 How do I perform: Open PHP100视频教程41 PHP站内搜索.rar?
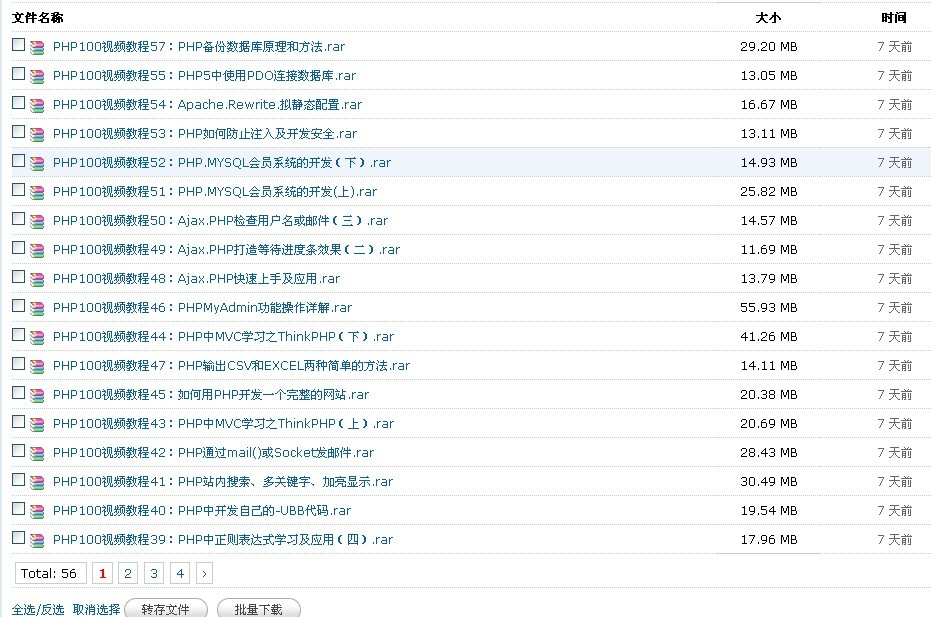tap(223, 482)
